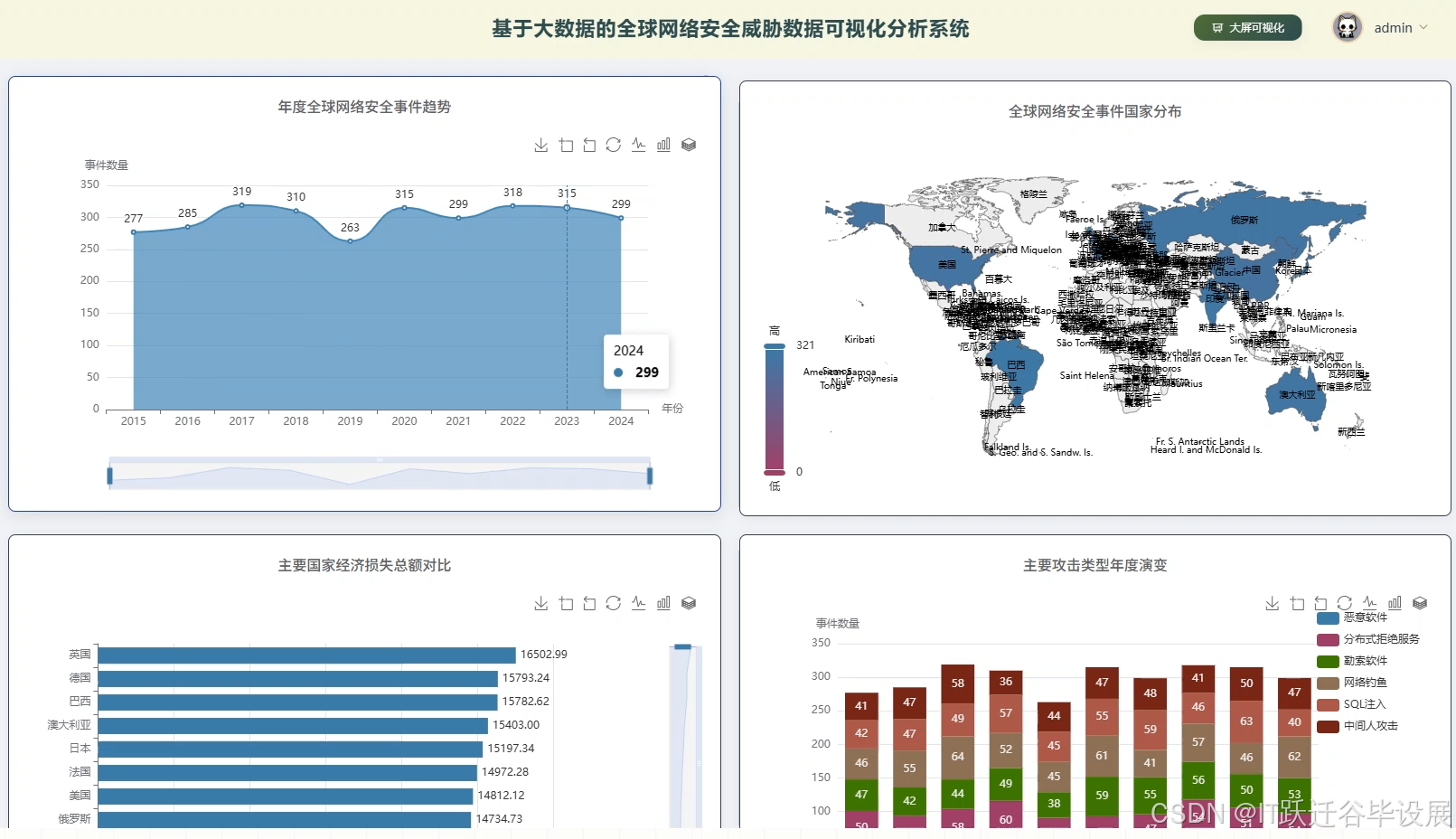
Task: Switch attack type chart to bar view
Action: [1395, 603]
